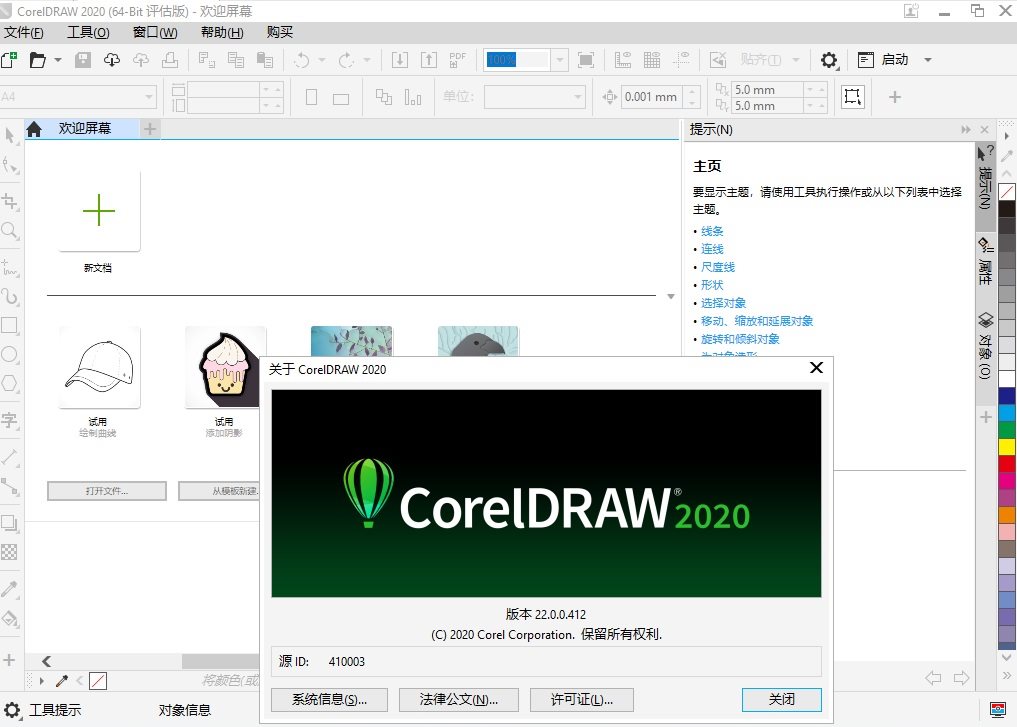Image resolution: width=1017 pixels, height=727 pixels.
Task: Select the Text tool
Action: [x=10, y=420]
